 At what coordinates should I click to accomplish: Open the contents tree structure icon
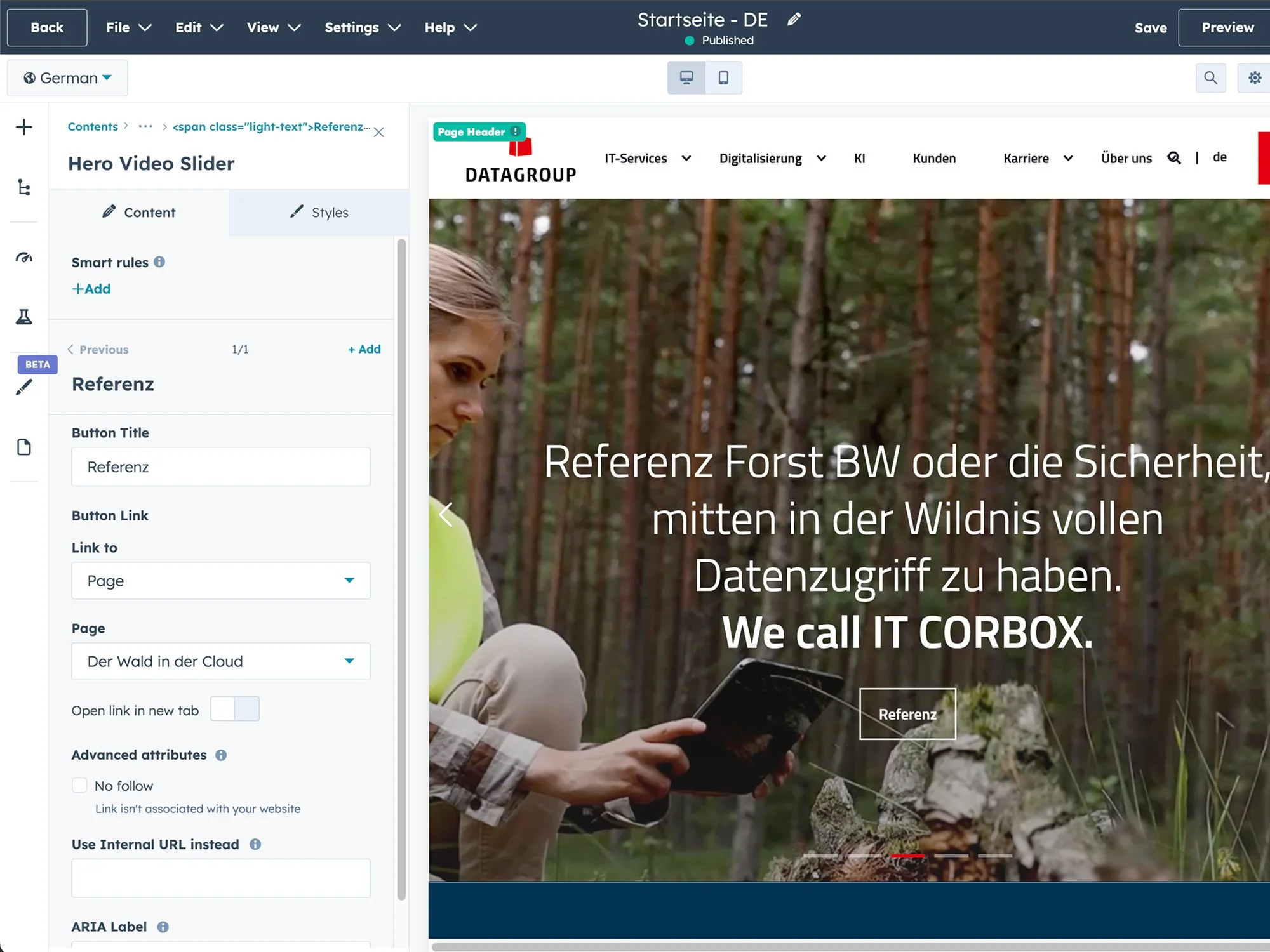coord(24,188)
